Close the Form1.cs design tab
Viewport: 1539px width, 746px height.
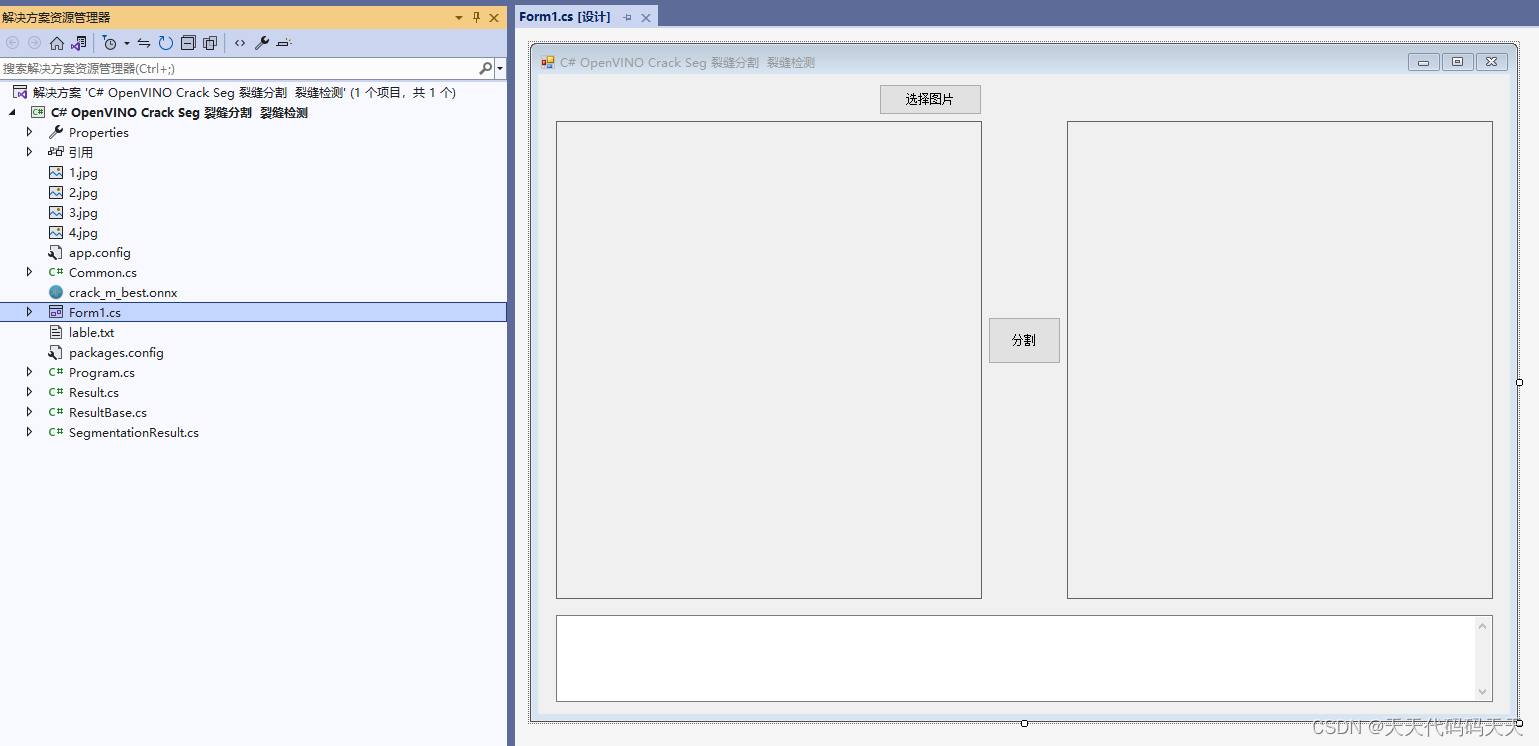pos(646,18)
